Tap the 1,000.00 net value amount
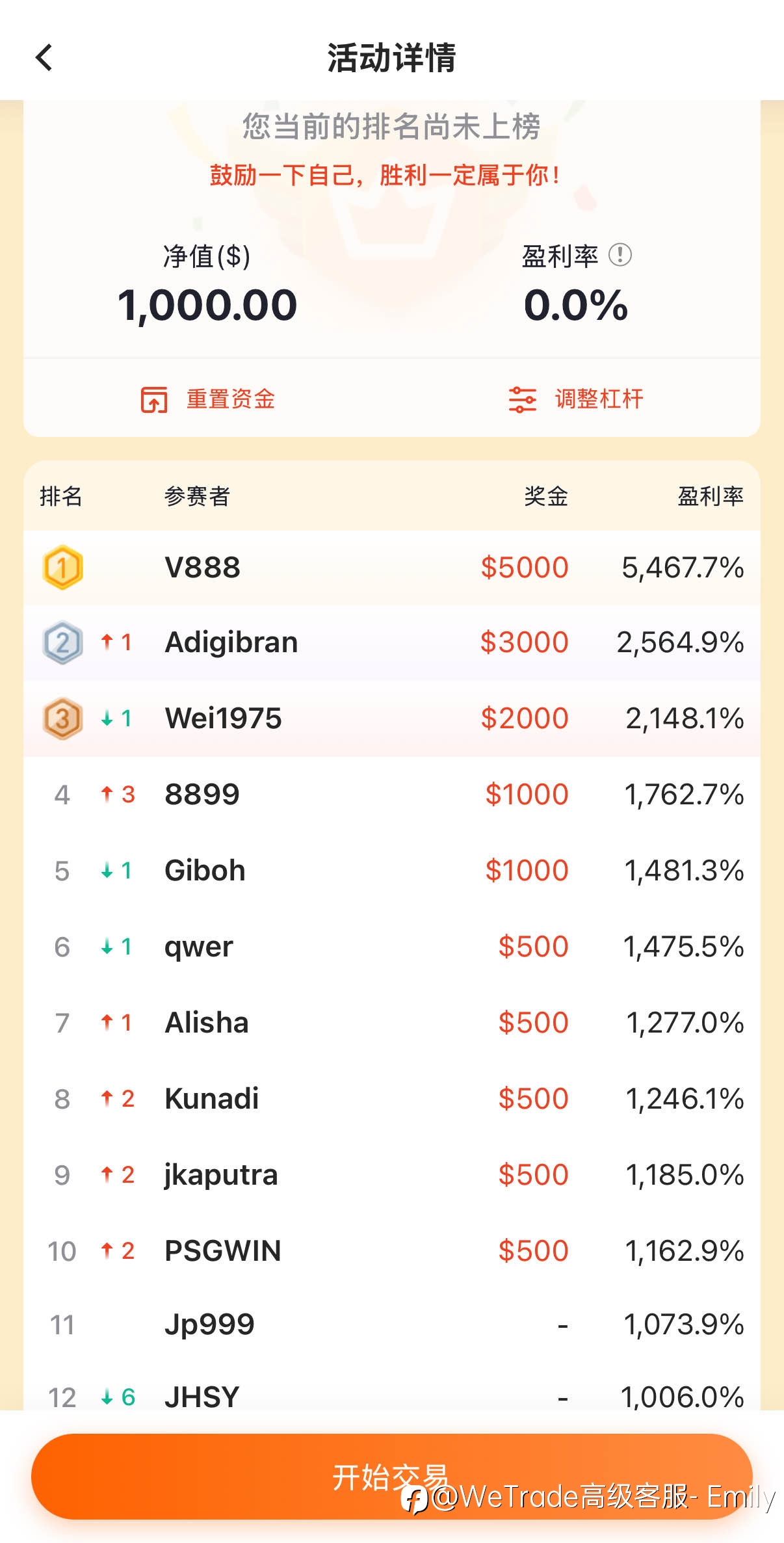 (x=207, y=305)
